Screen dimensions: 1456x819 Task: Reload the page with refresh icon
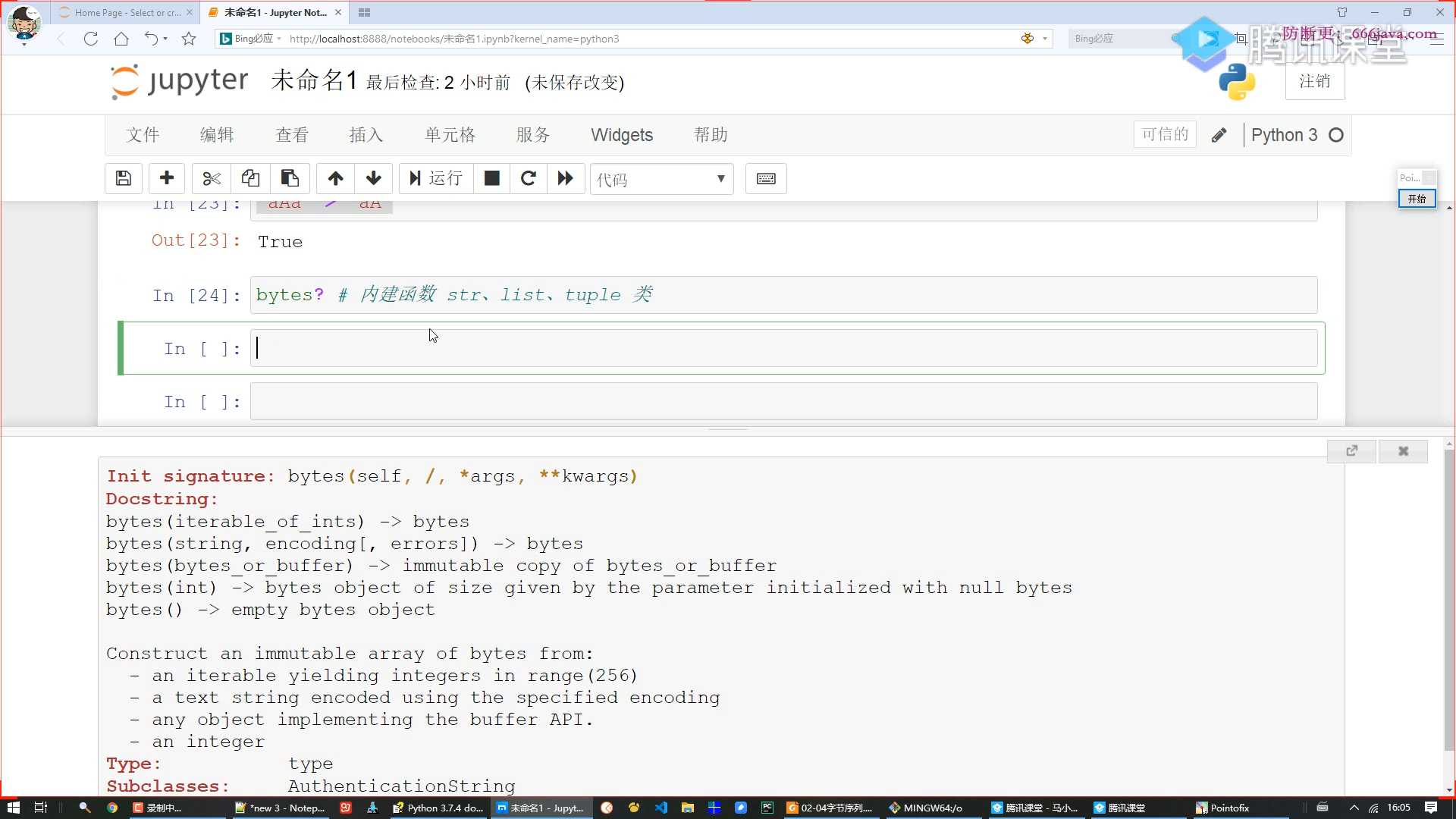(91, 39)
